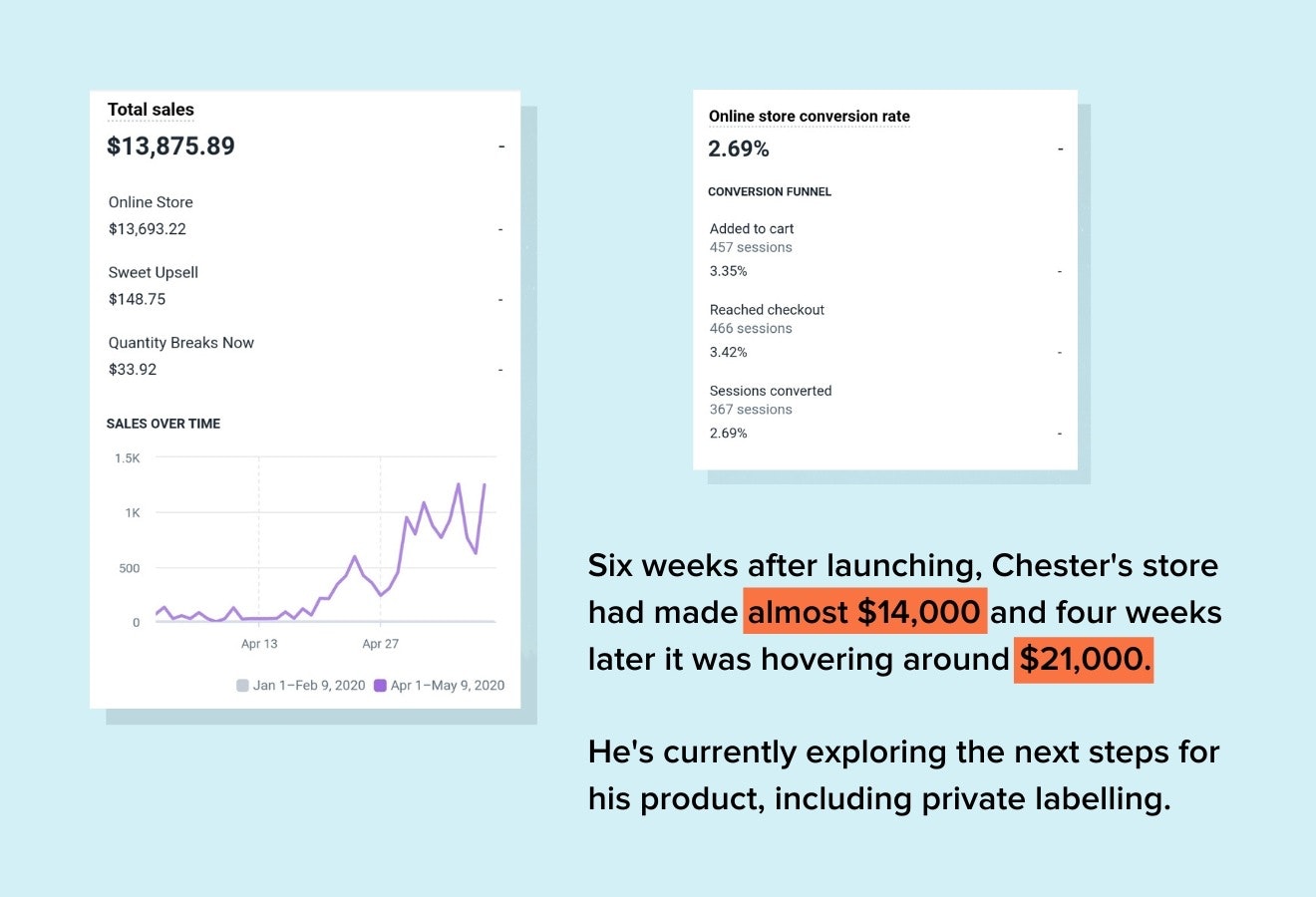Click the Added to cart funnel step
This screenshot has width=1316, height=897.
pyautogui.click(x=752, y=229)
